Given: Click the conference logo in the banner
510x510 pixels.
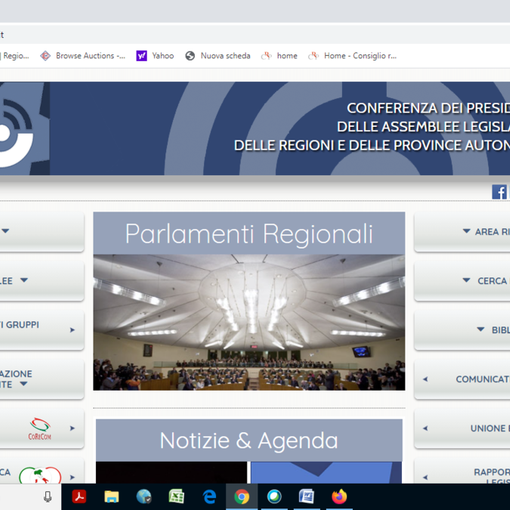Looking at the screenshot, I should 17,133.
